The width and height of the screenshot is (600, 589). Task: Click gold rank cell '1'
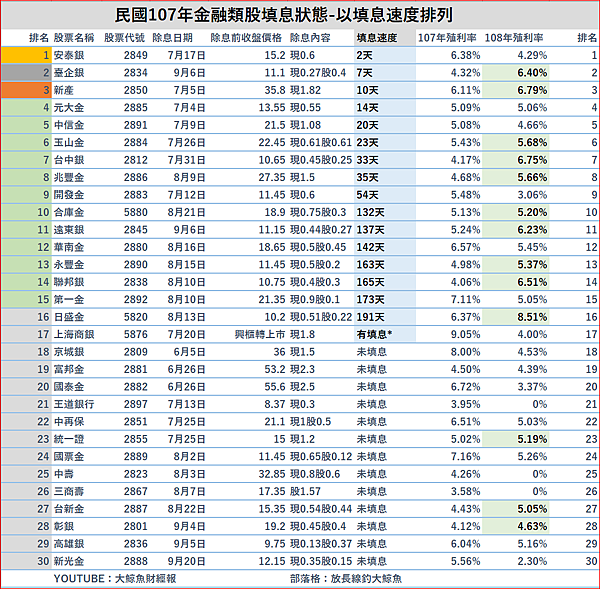[26, 55]
